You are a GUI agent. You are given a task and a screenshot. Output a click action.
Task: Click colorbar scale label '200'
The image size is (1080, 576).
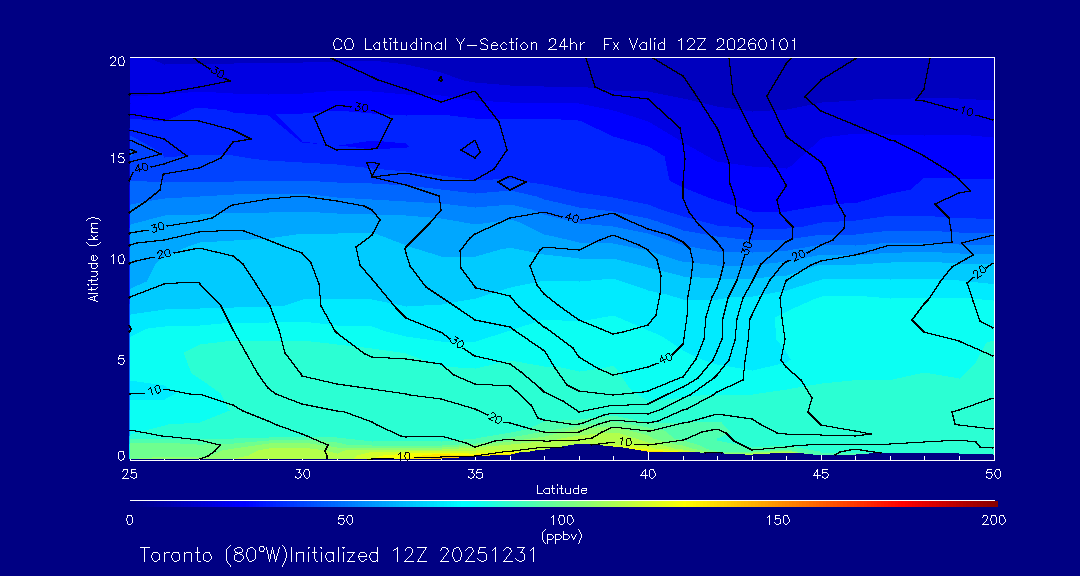tap(995, 520)
